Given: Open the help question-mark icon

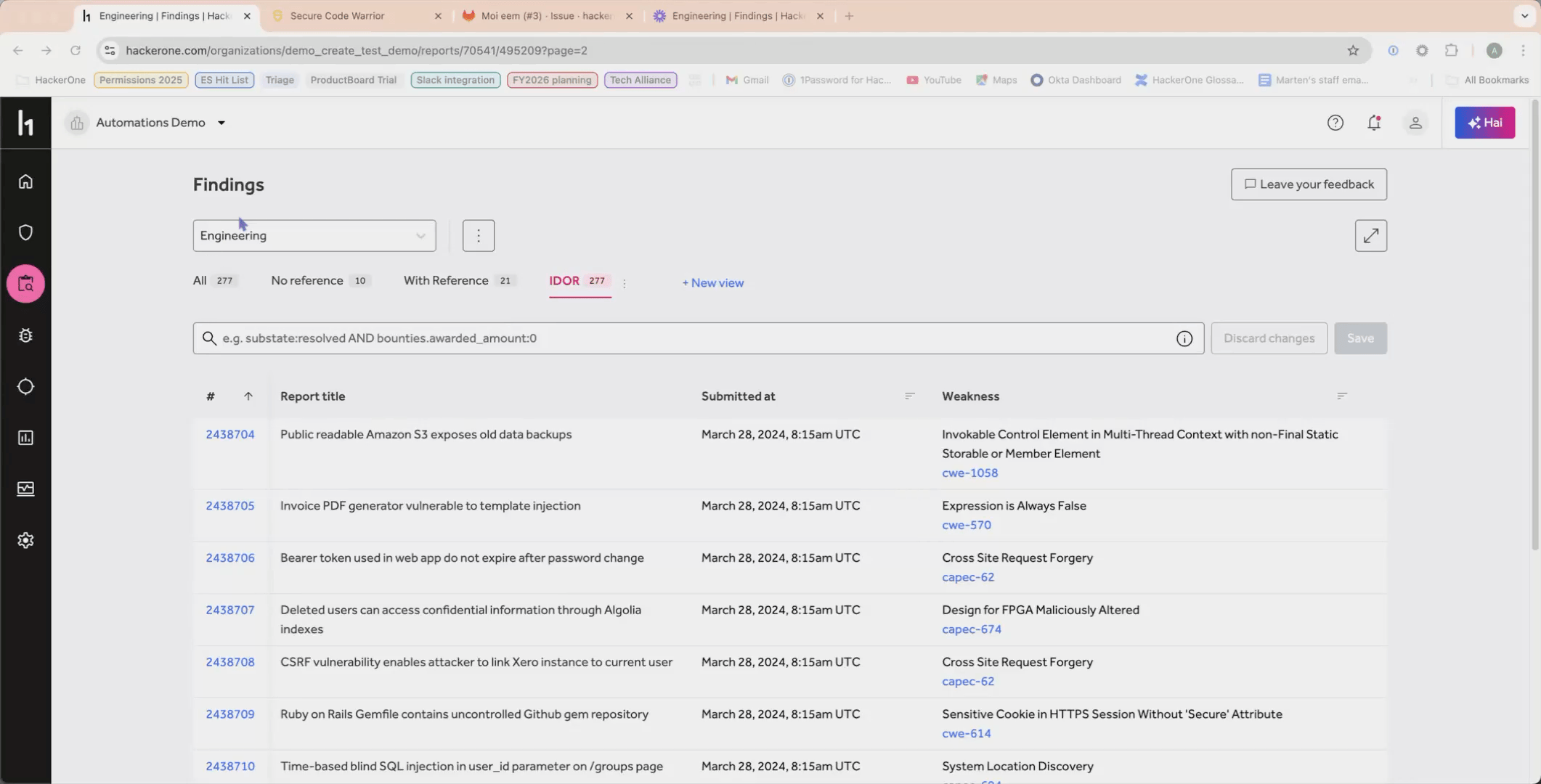Looking at the screenshot, I should (x=1335, y=122).
